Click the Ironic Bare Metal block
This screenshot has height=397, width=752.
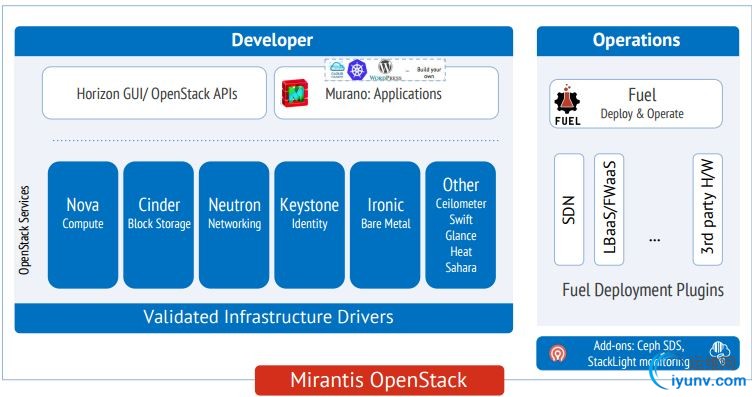[385, 225]
